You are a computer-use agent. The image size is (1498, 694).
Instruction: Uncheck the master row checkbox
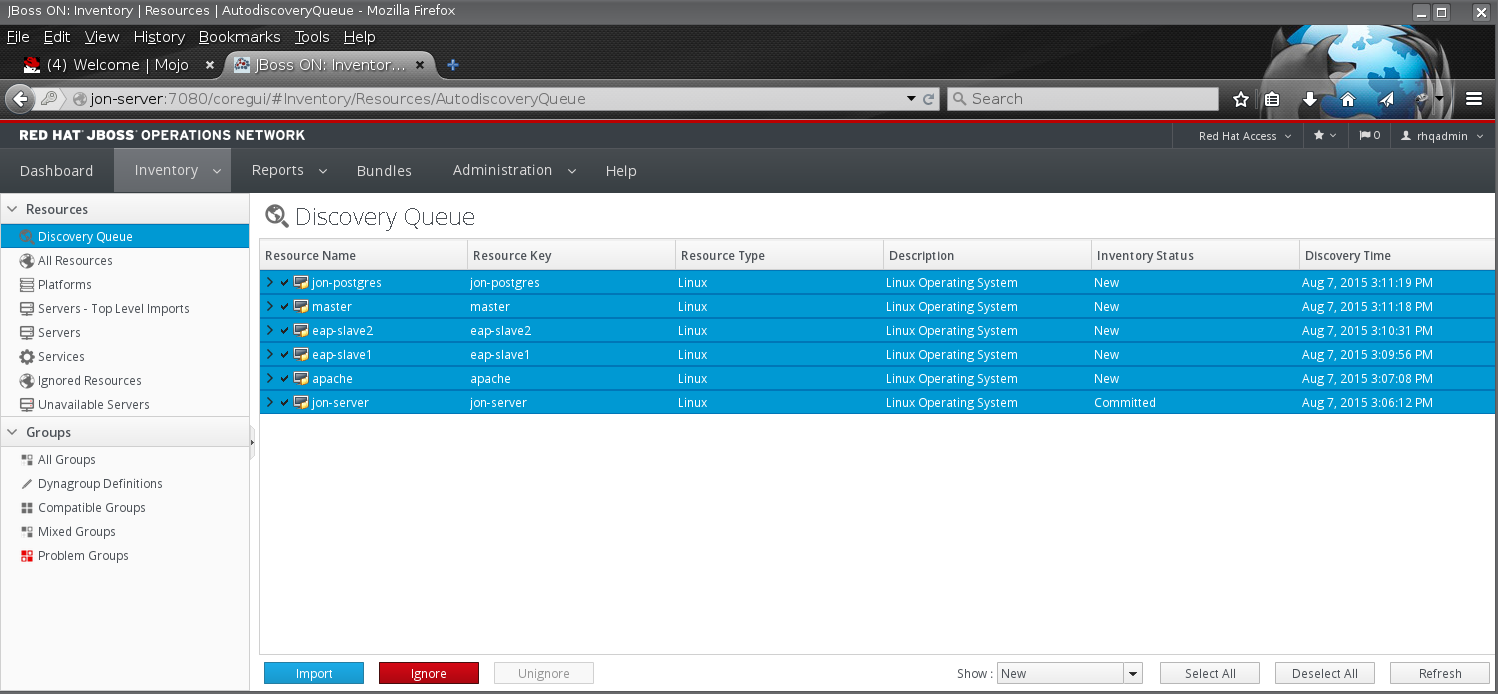pyautogui.click(x=285, y=307)
